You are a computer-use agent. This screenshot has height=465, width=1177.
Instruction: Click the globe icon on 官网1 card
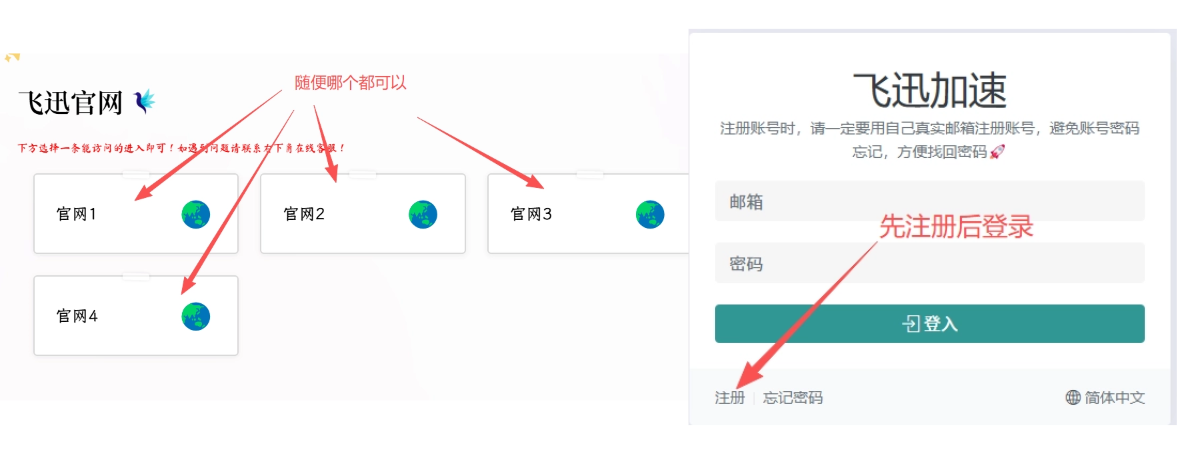[x=196, y=214]
